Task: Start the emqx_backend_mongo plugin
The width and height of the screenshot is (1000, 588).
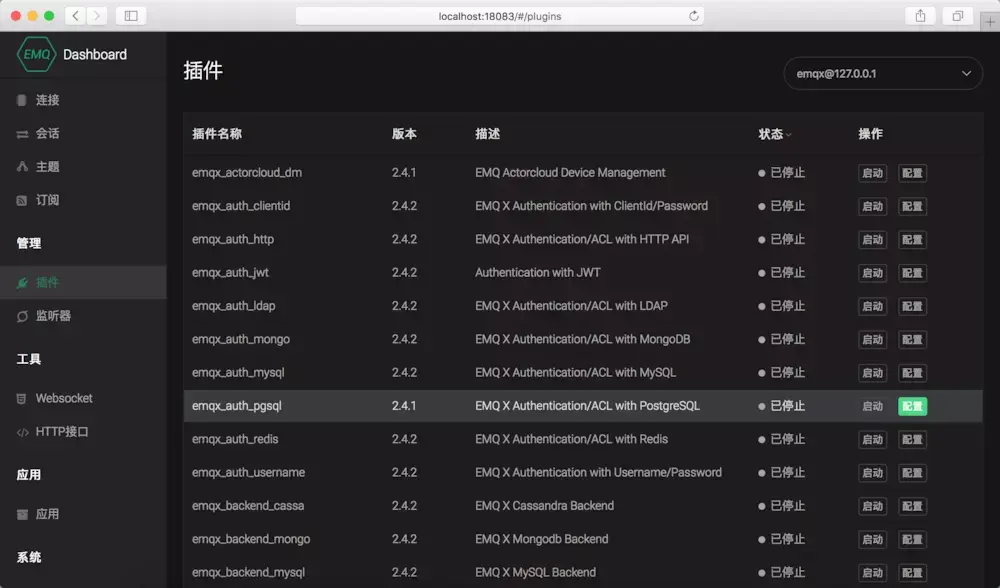Action: (x=872, y=540)
